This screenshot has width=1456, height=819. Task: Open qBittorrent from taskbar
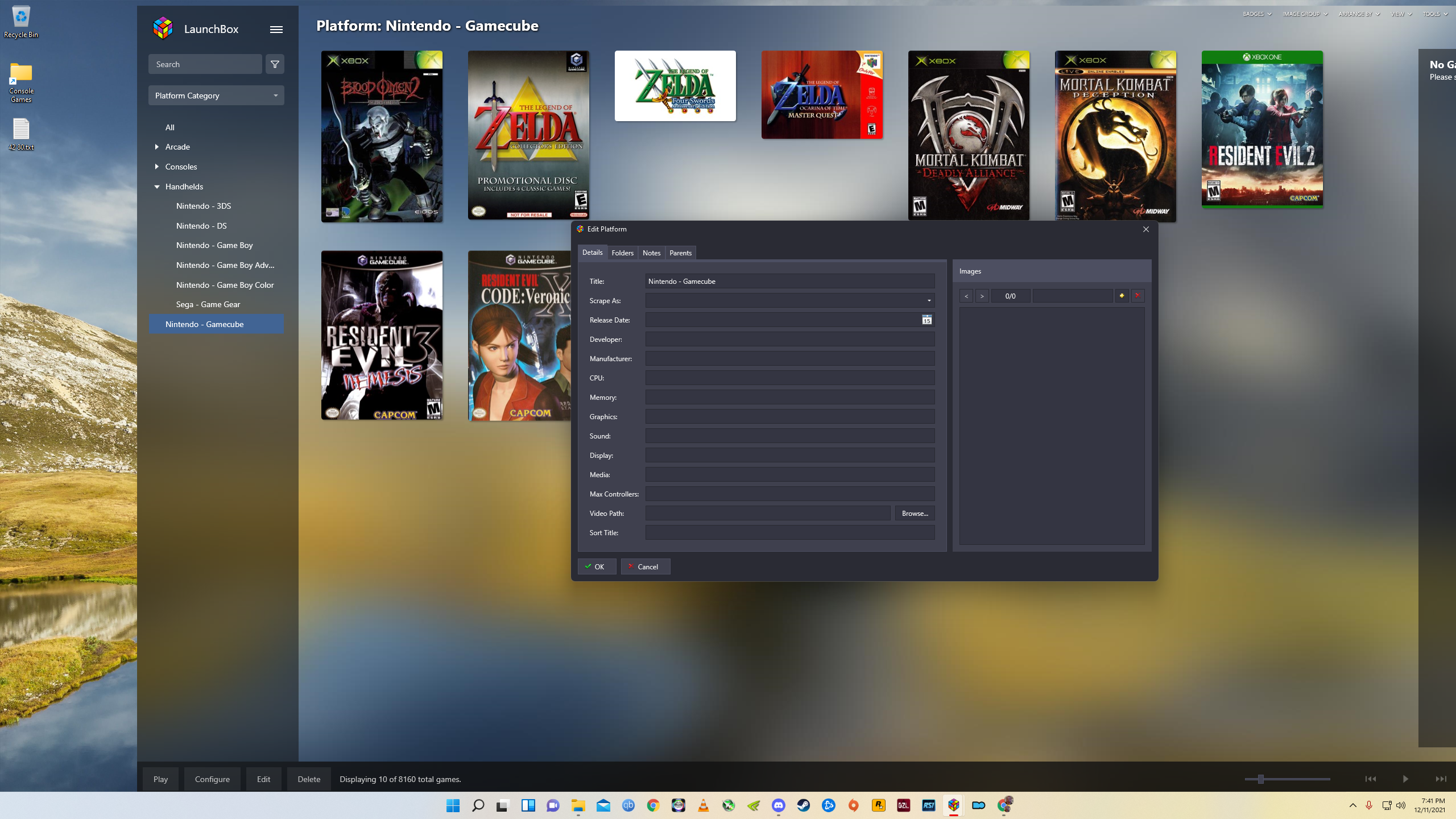tap(628, 805)
